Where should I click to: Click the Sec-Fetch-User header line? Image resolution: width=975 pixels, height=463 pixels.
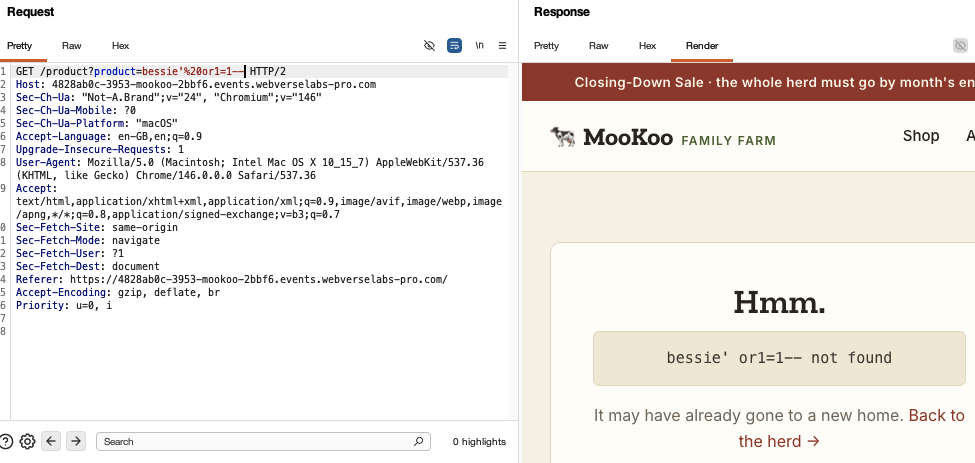(70, 253)
